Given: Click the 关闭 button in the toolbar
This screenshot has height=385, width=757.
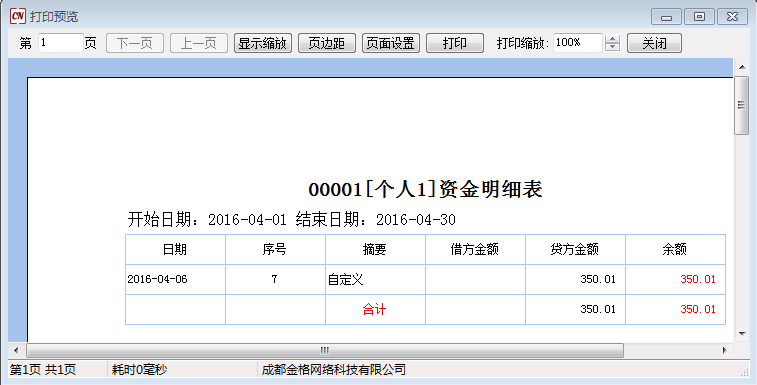Looking at the screenshot, I should (x=654, y=43).
